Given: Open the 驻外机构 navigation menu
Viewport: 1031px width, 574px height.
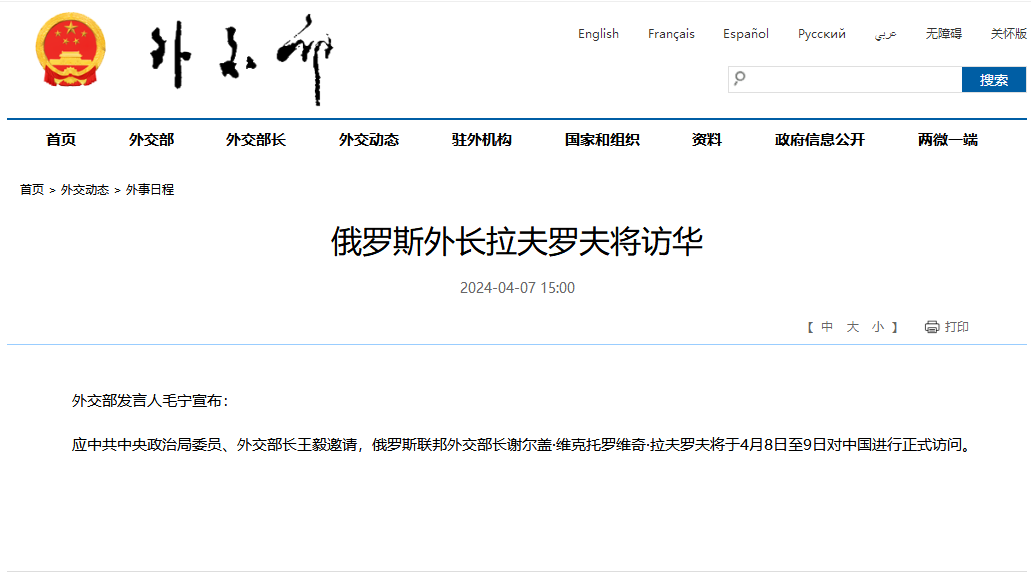Looking at the screenshot, I should pyautogui.click(x=482, y=140).
